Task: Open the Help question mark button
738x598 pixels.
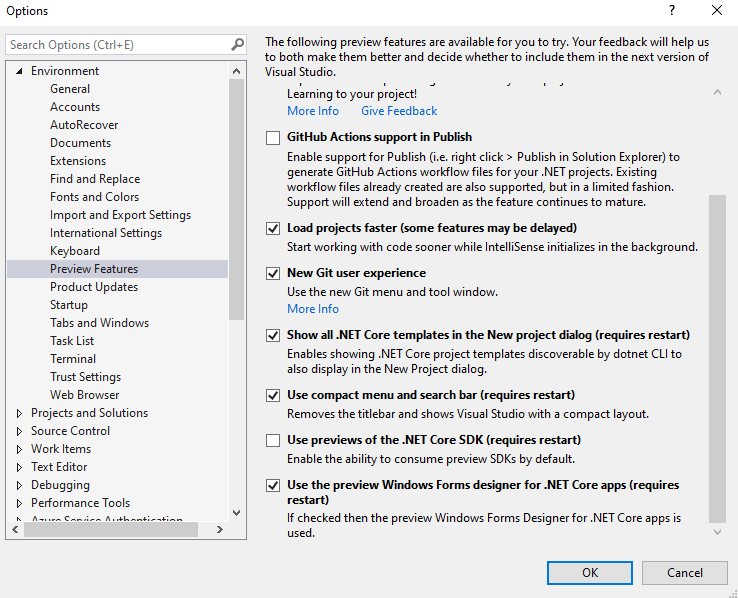Action: click(x=672, y=10)
